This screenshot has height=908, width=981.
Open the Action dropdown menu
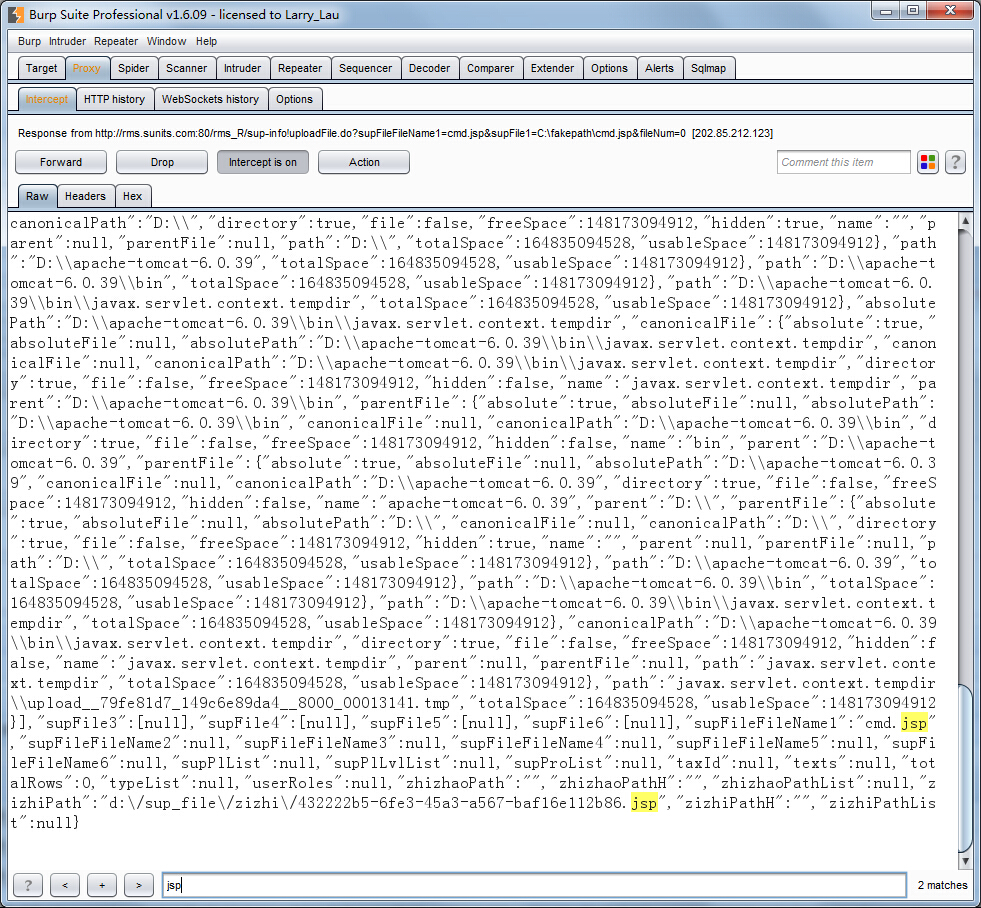point(364,162)
